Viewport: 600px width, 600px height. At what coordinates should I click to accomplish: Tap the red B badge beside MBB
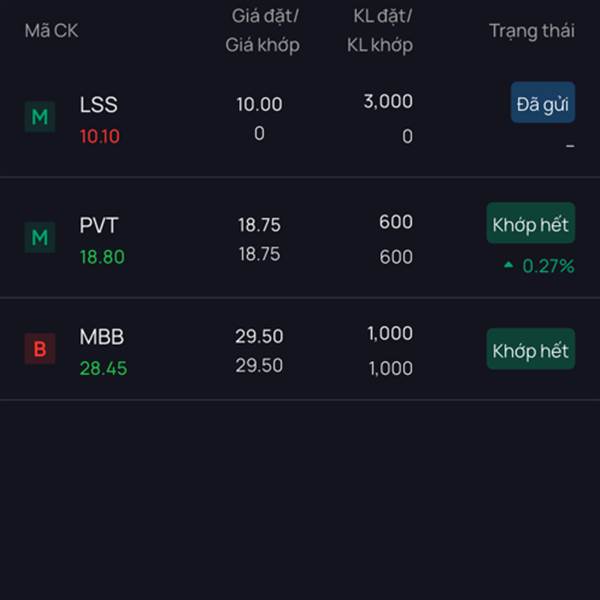coord(40,349)
